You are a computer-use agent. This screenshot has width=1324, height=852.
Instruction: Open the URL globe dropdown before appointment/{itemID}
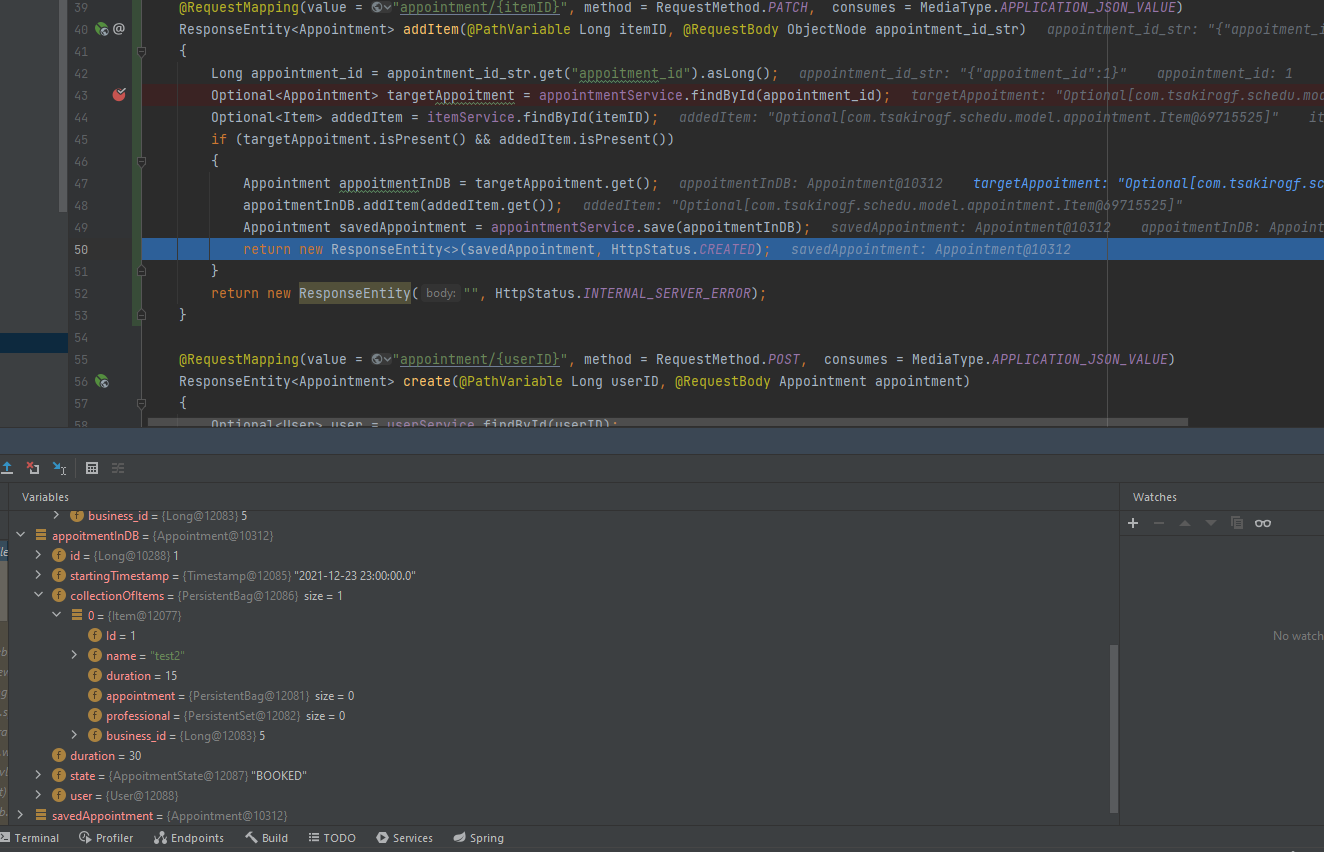click(x=380, y=7)
